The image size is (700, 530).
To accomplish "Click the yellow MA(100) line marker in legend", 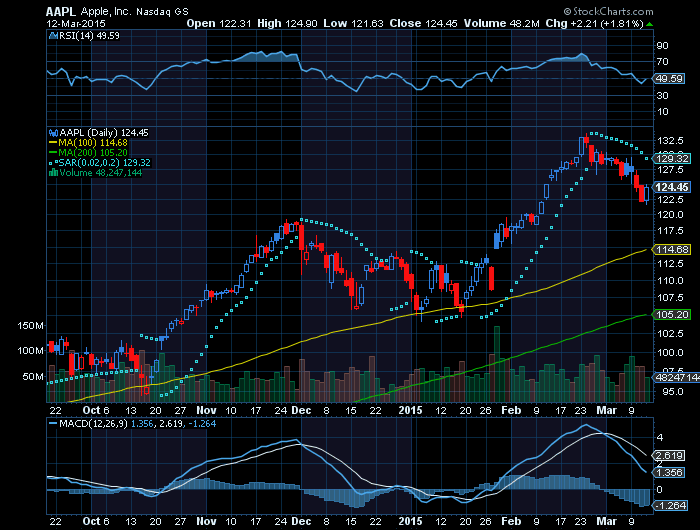I will pos(53,143).
